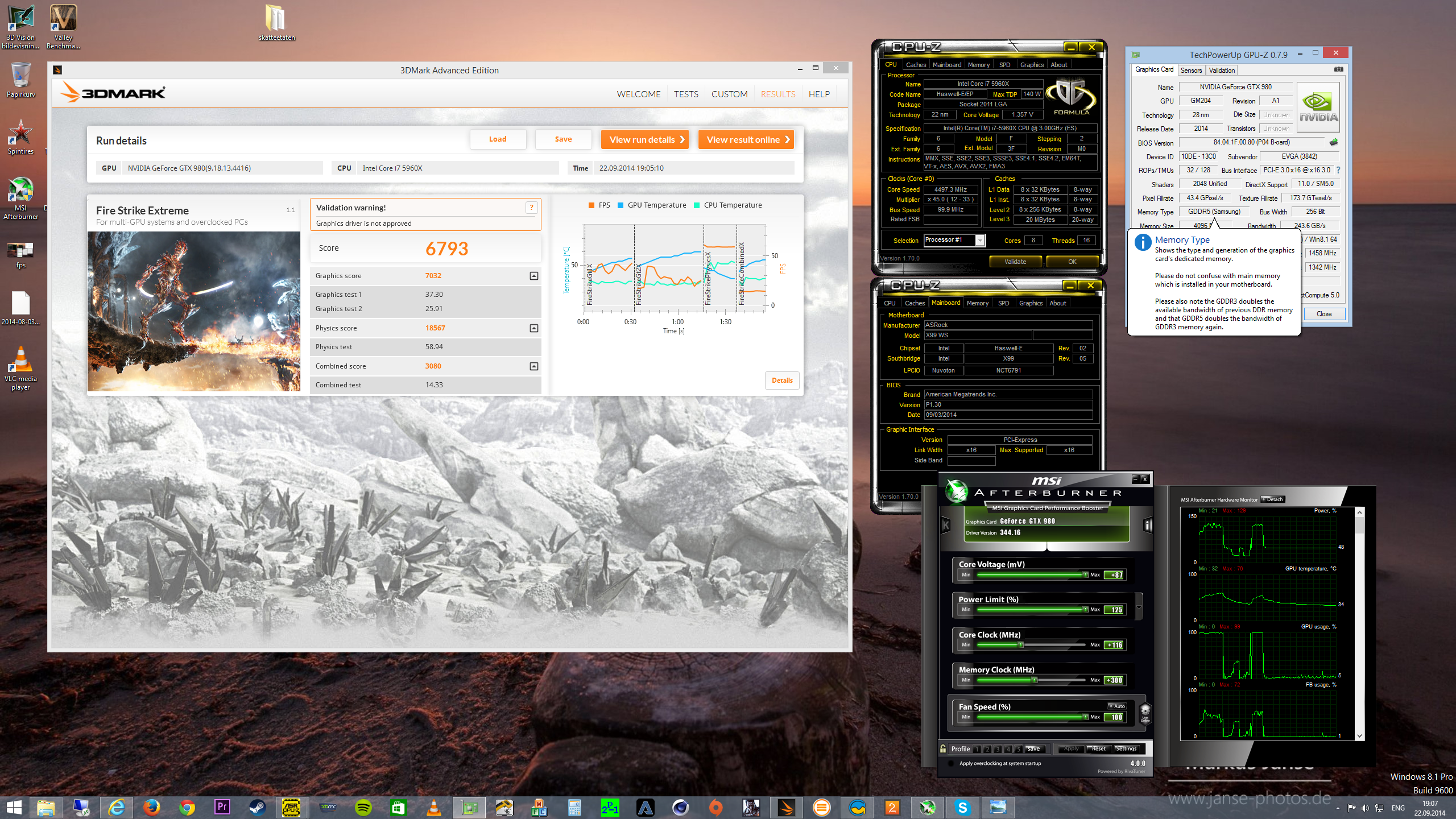Open the Spintires desktop shortcut
The height and width of the screenshot is (819, 1456).
pyautogui.click(x=20, y=136)
